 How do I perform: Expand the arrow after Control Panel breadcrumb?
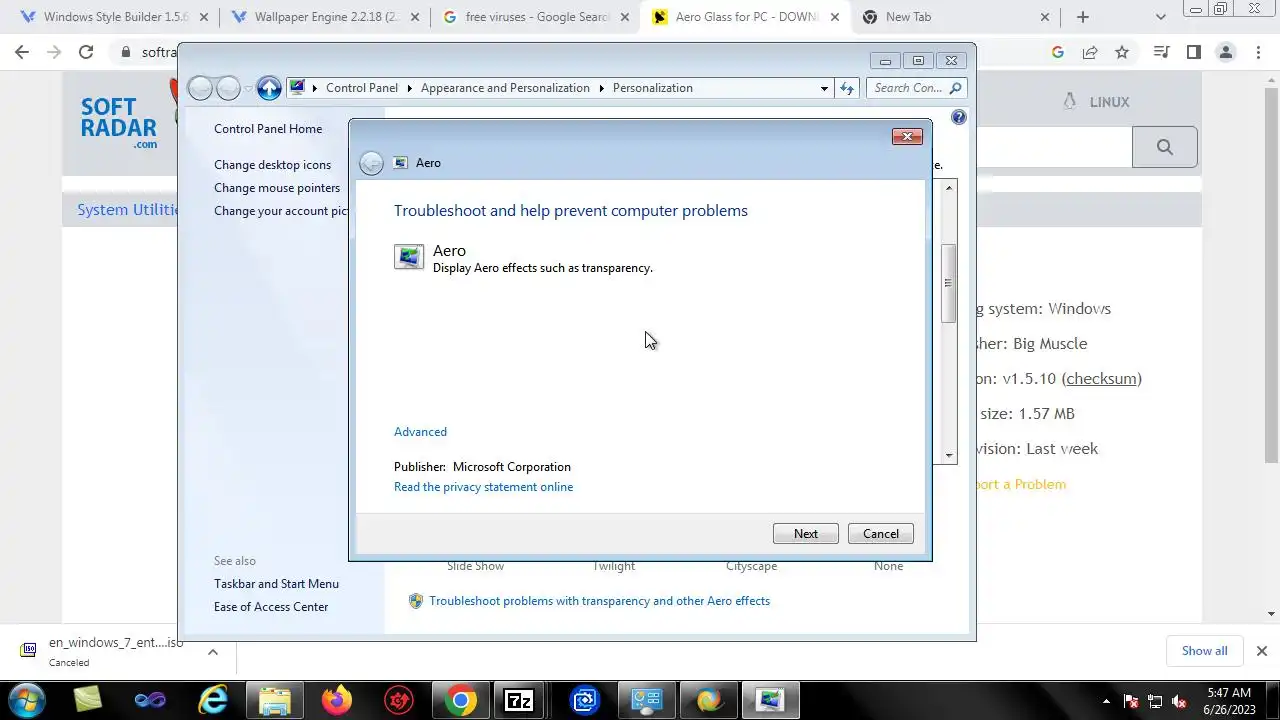coord(410,88)
